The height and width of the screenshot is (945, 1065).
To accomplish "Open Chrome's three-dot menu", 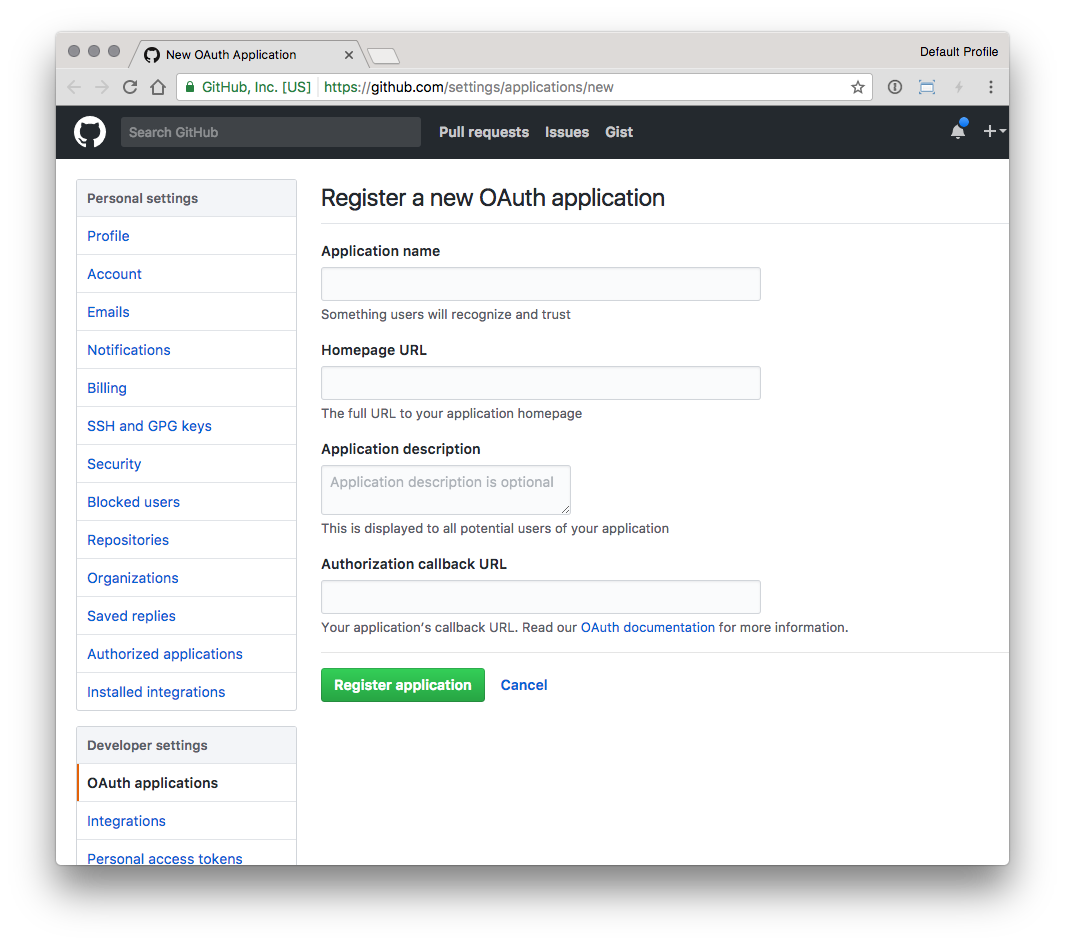I will click(990, 87).
